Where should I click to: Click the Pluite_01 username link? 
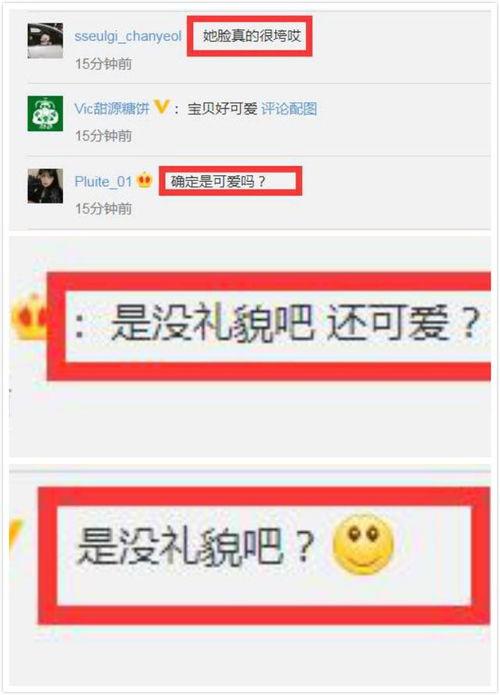[103, 182]
